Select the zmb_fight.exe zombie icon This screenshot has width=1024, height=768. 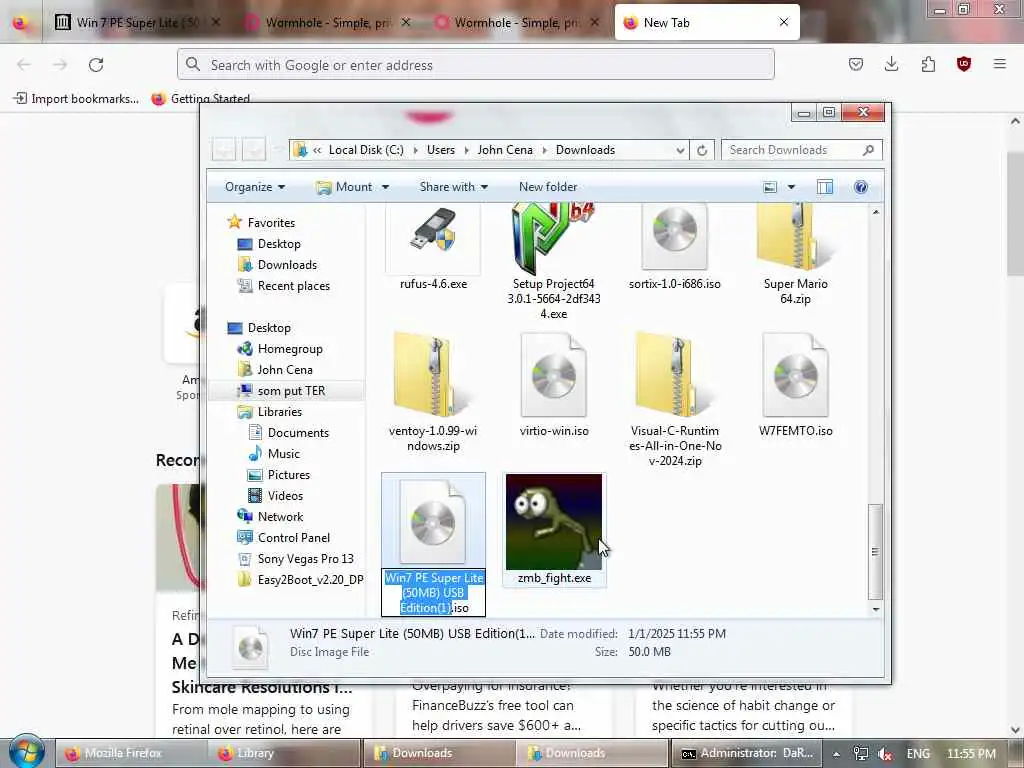pos(554,521)
